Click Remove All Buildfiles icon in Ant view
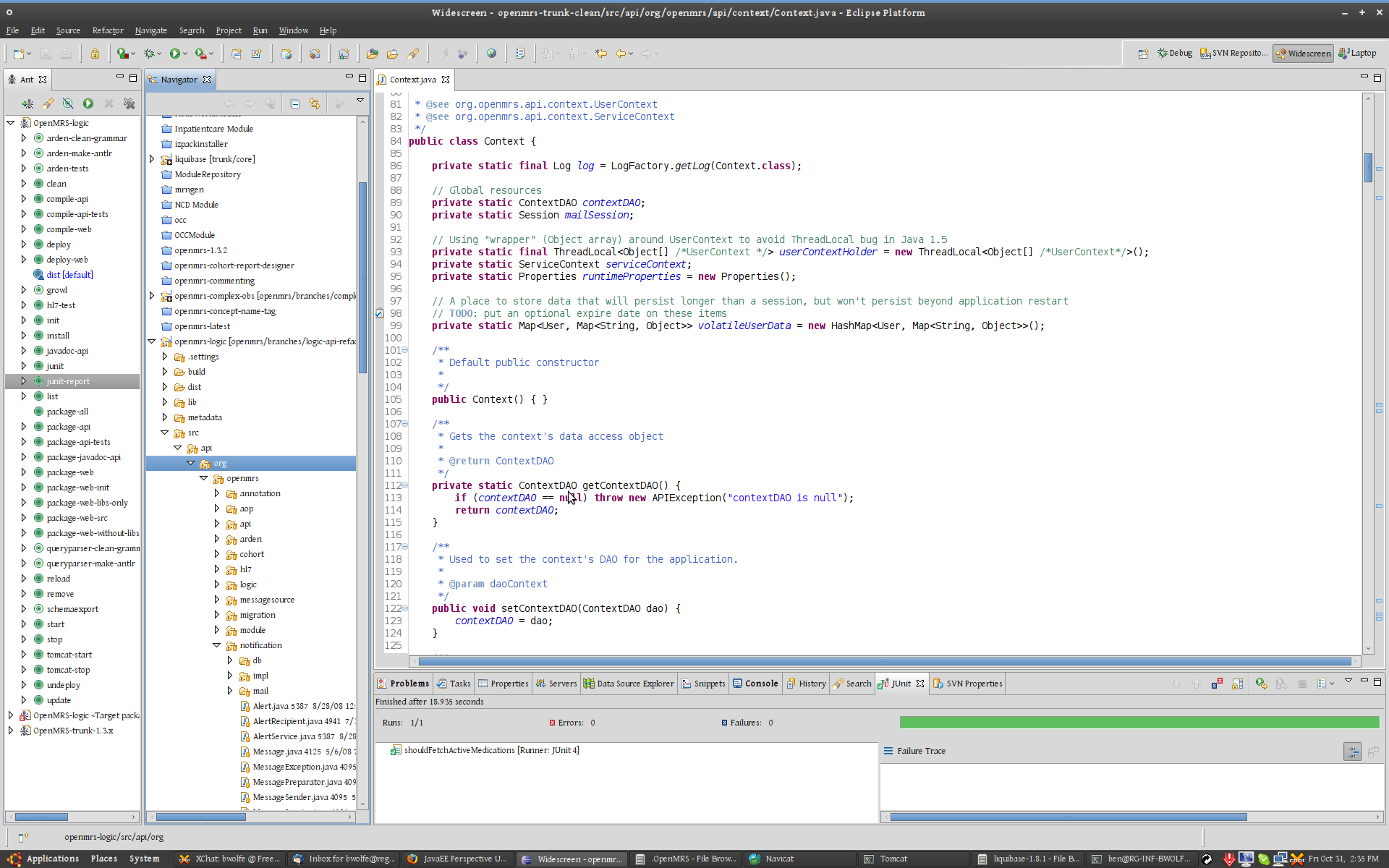This screenshot has height=868, width=1389. click(129, 103)
